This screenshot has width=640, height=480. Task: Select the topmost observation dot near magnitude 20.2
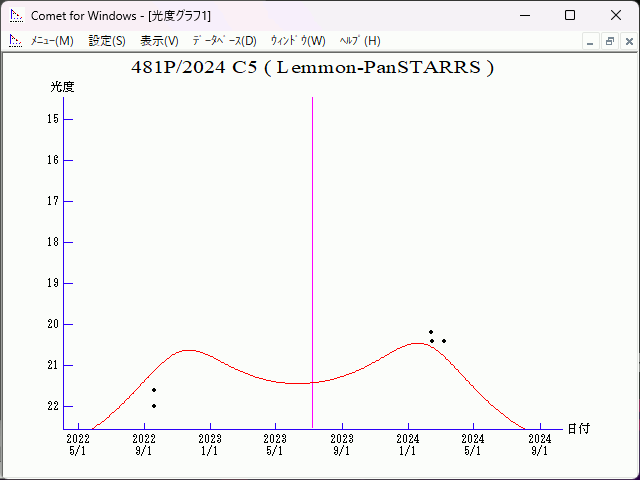click(x=431, y=332)
